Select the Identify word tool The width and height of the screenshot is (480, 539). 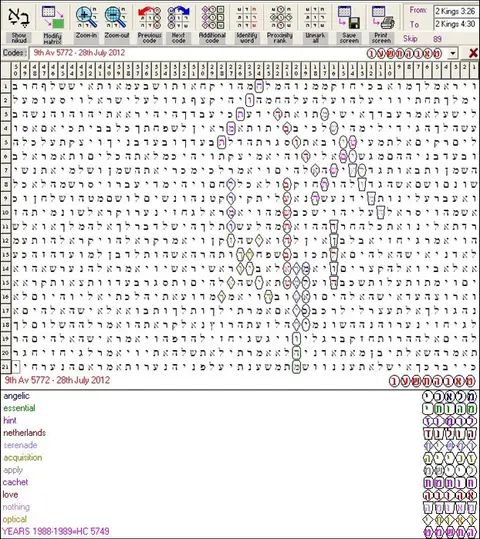(247, 24)
